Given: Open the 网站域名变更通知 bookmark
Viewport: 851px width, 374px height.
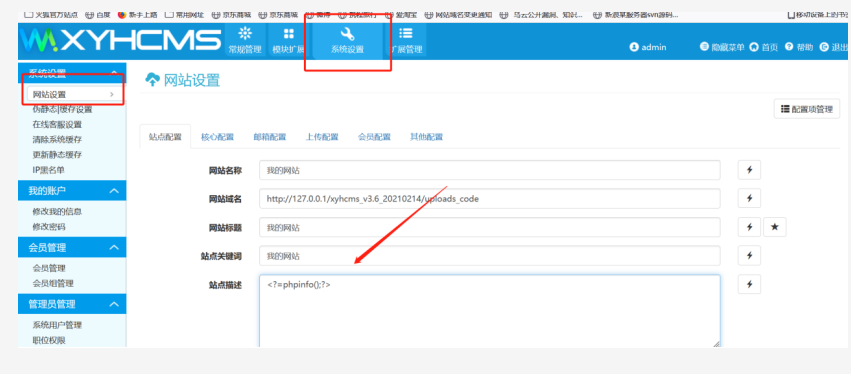Looking at the screenshot, I should [x=458, y=15].
